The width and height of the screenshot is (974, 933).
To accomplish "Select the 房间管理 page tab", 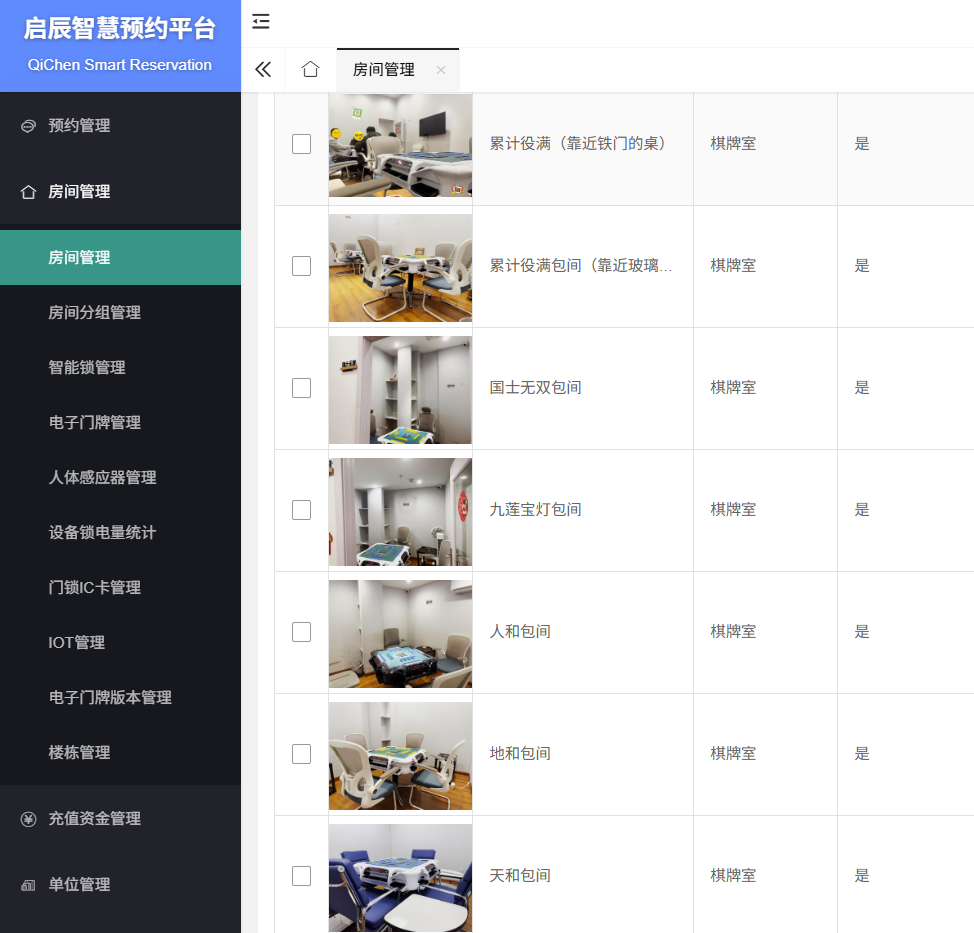I will click(398, 70).
